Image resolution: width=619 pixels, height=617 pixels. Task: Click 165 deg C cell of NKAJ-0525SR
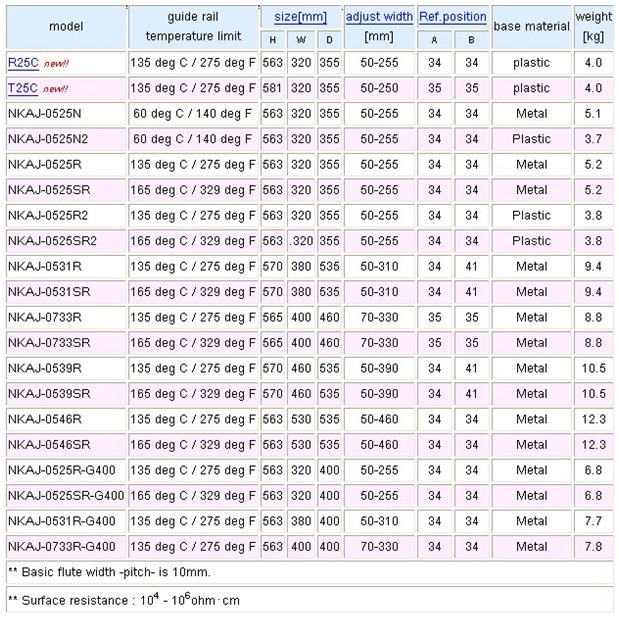(x=193, y=190)
